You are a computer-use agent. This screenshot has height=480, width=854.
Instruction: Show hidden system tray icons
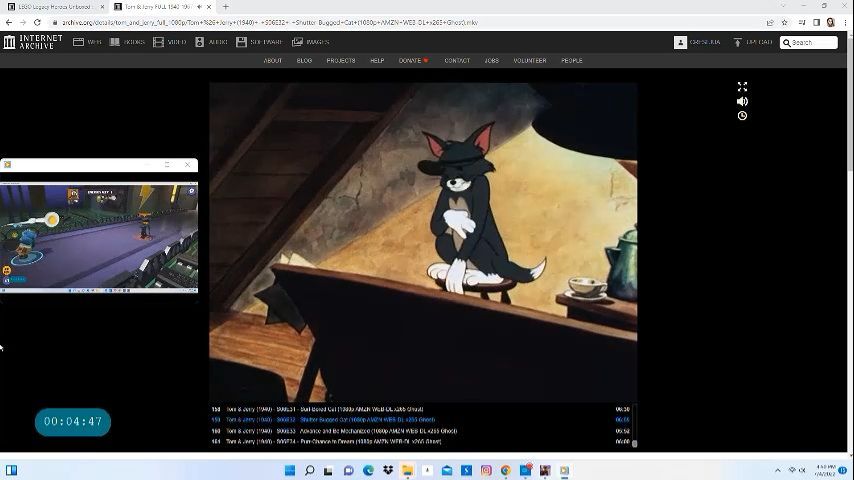pos(778,470)
